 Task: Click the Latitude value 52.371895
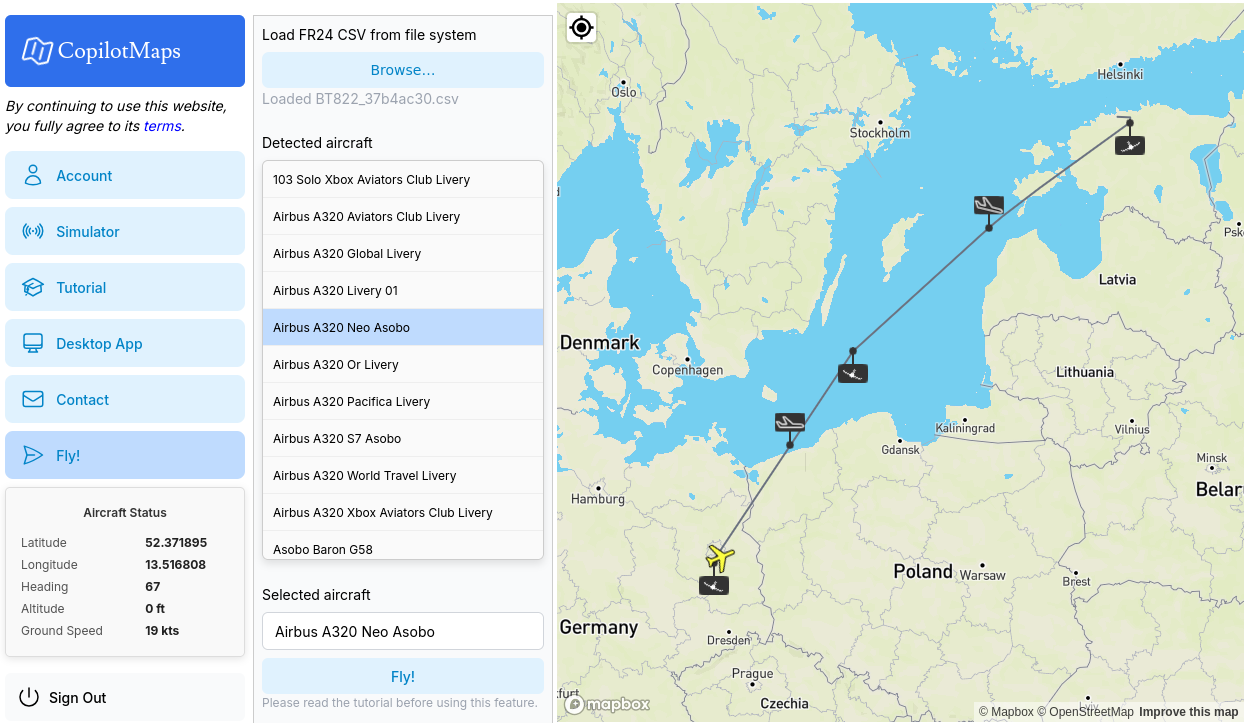click(x=176, y=543)
